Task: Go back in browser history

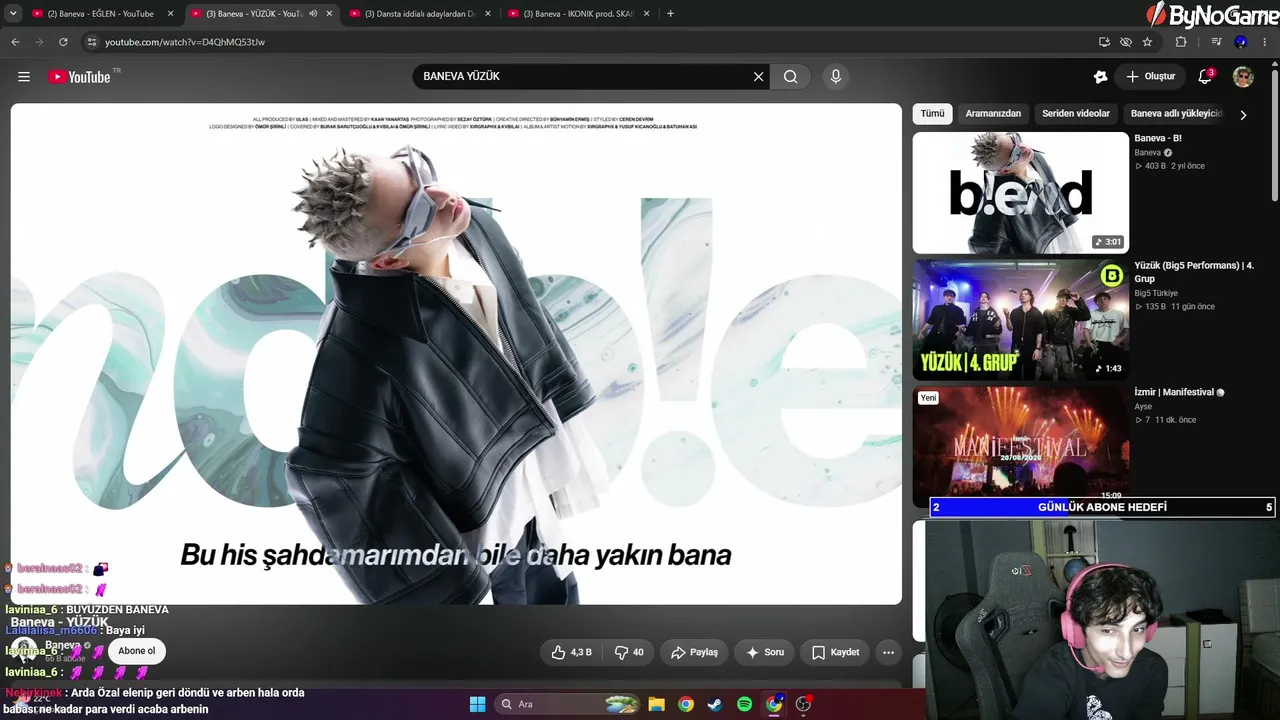Action: coord(15,42)
